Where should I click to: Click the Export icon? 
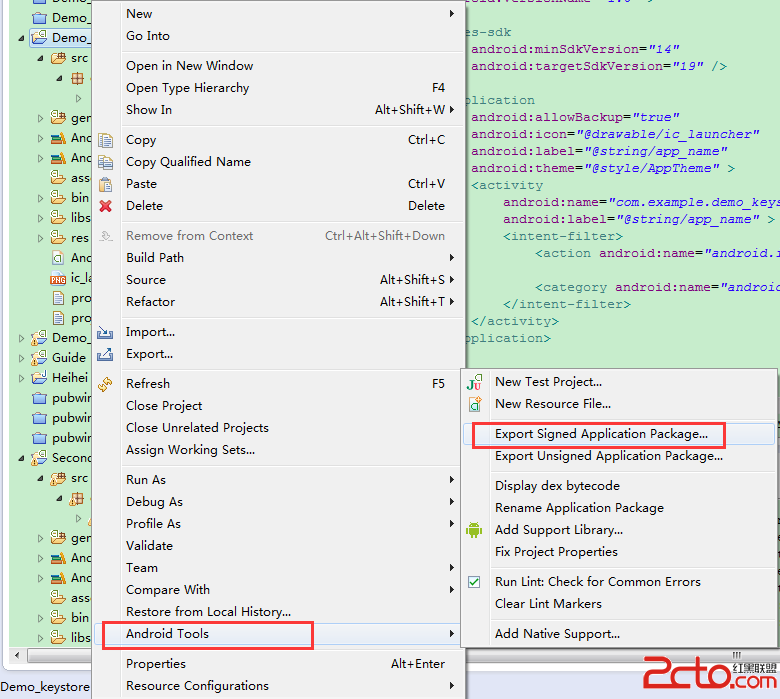105,354
